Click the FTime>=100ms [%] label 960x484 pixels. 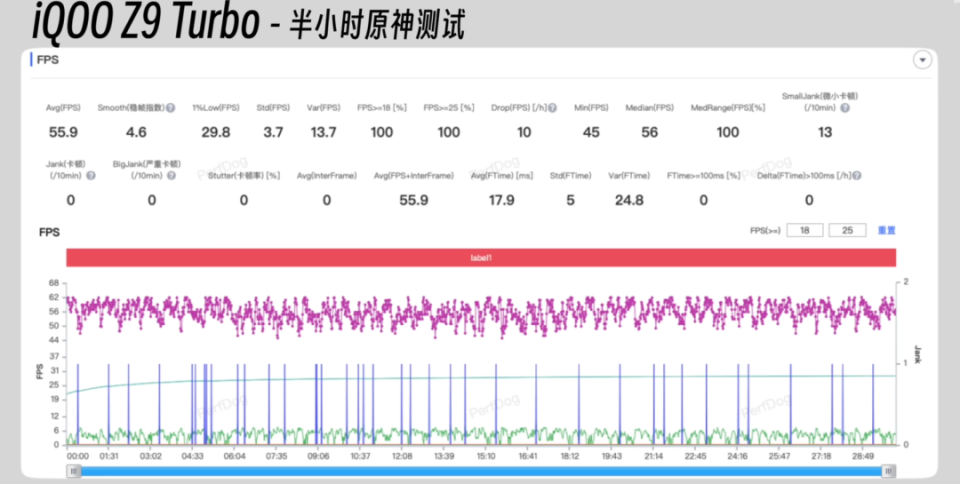pyautogui.click(x=703, y=176)
